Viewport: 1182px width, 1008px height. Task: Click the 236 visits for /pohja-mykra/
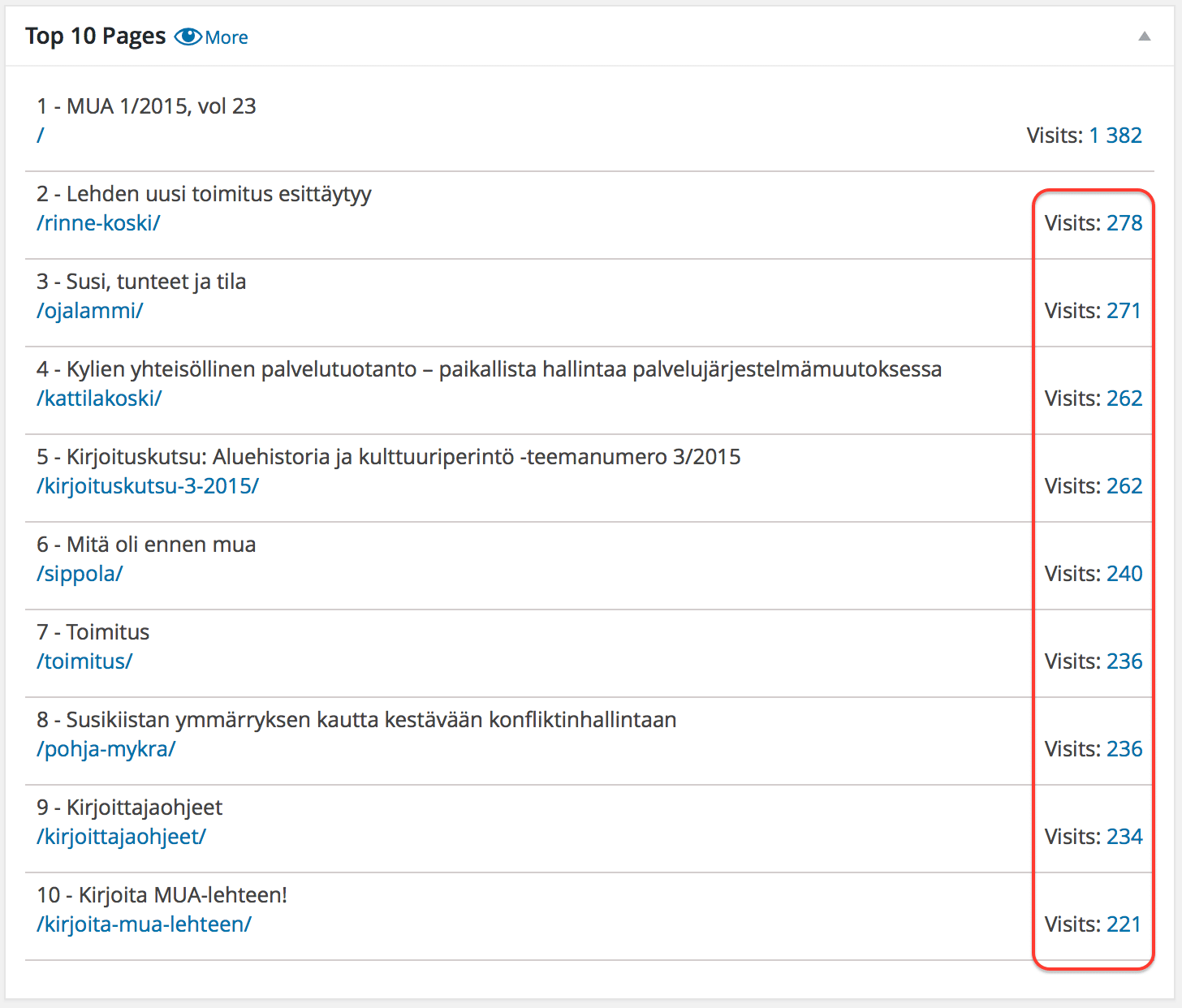click(1124, 748)
